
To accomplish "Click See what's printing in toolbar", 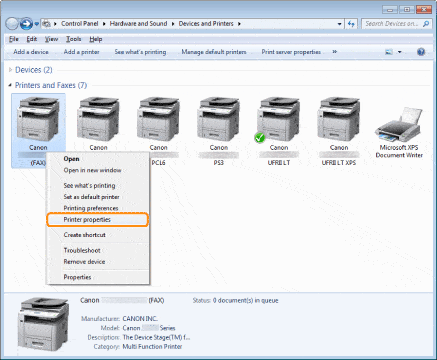I will pyautogui.click(x=140, y=52).
